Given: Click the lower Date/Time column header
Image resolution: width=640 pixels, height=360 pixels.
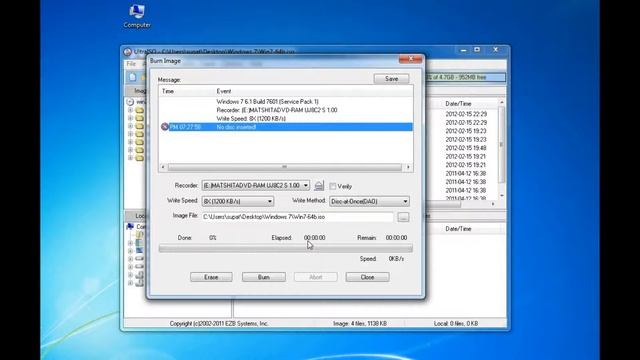Looking at the screenshot, I should pyautogui.click(x=458, y=229).
